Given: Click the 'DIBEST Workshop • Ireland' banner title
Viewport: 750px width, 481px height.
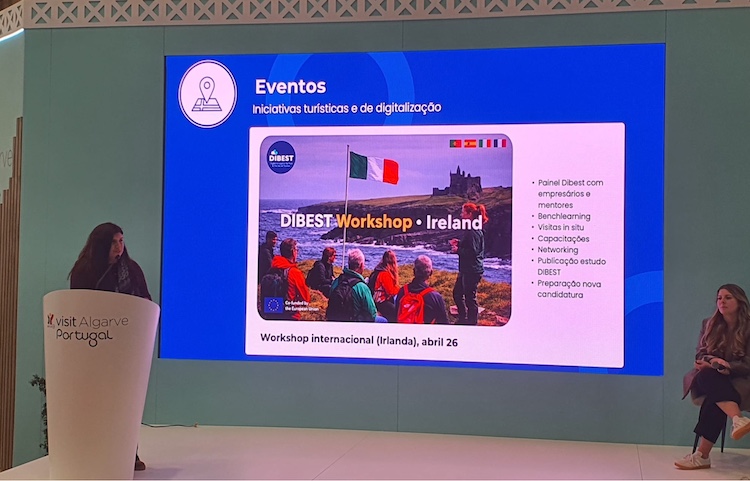Looking at the screenshot, I should click(x=381, y=222).
